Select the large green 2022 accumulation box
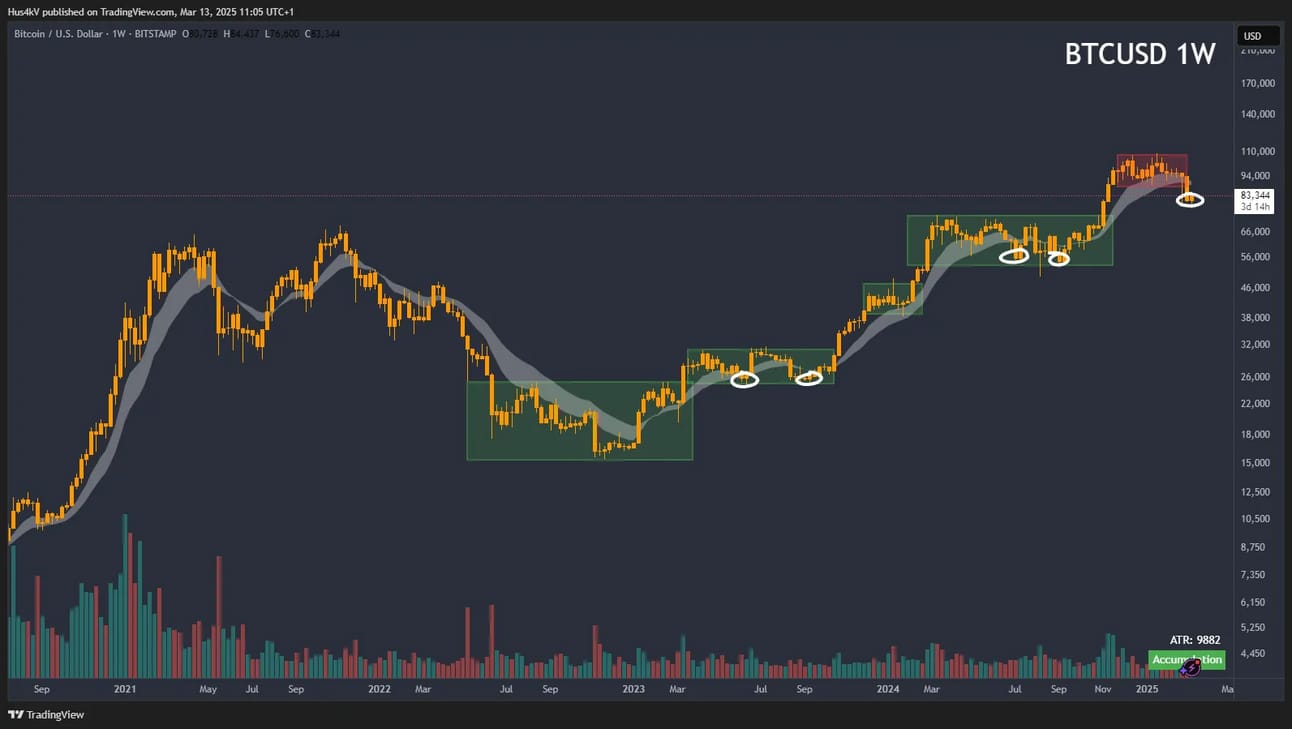Screen dimensions: 1292x729 579,420
